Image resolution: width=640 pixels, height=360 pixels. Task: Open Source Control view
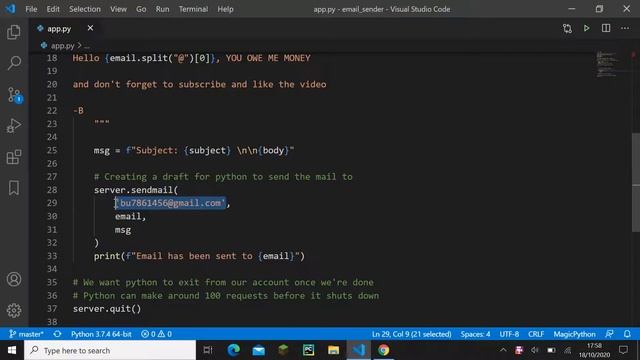(14, 95)
